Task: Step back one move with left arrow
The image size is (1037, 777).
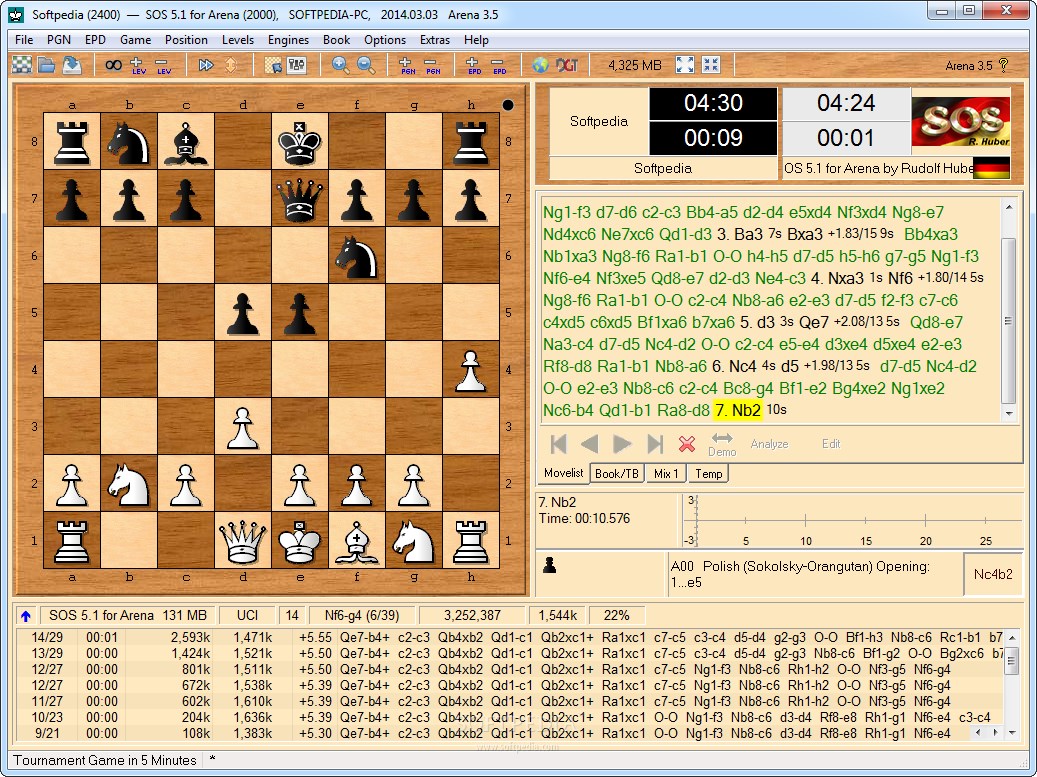Action: [x=589, y=444]
